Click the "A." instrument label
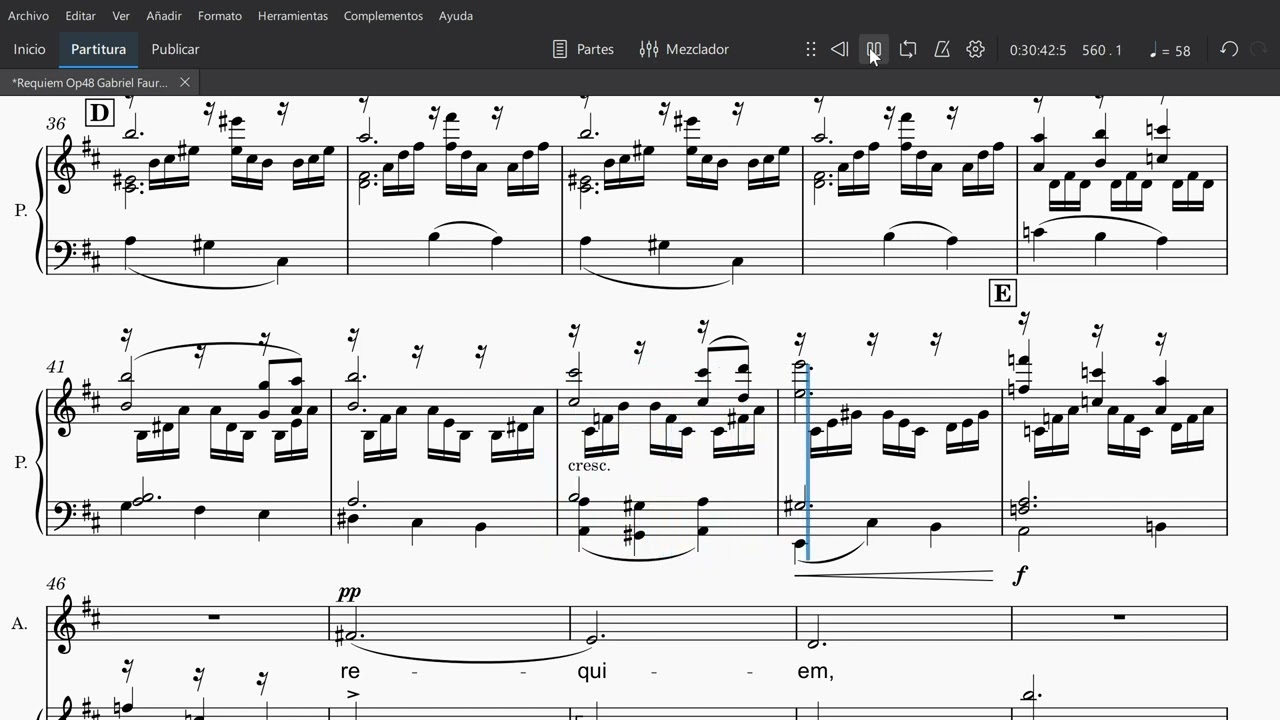Screen dimensions: 1280x720 20,624
